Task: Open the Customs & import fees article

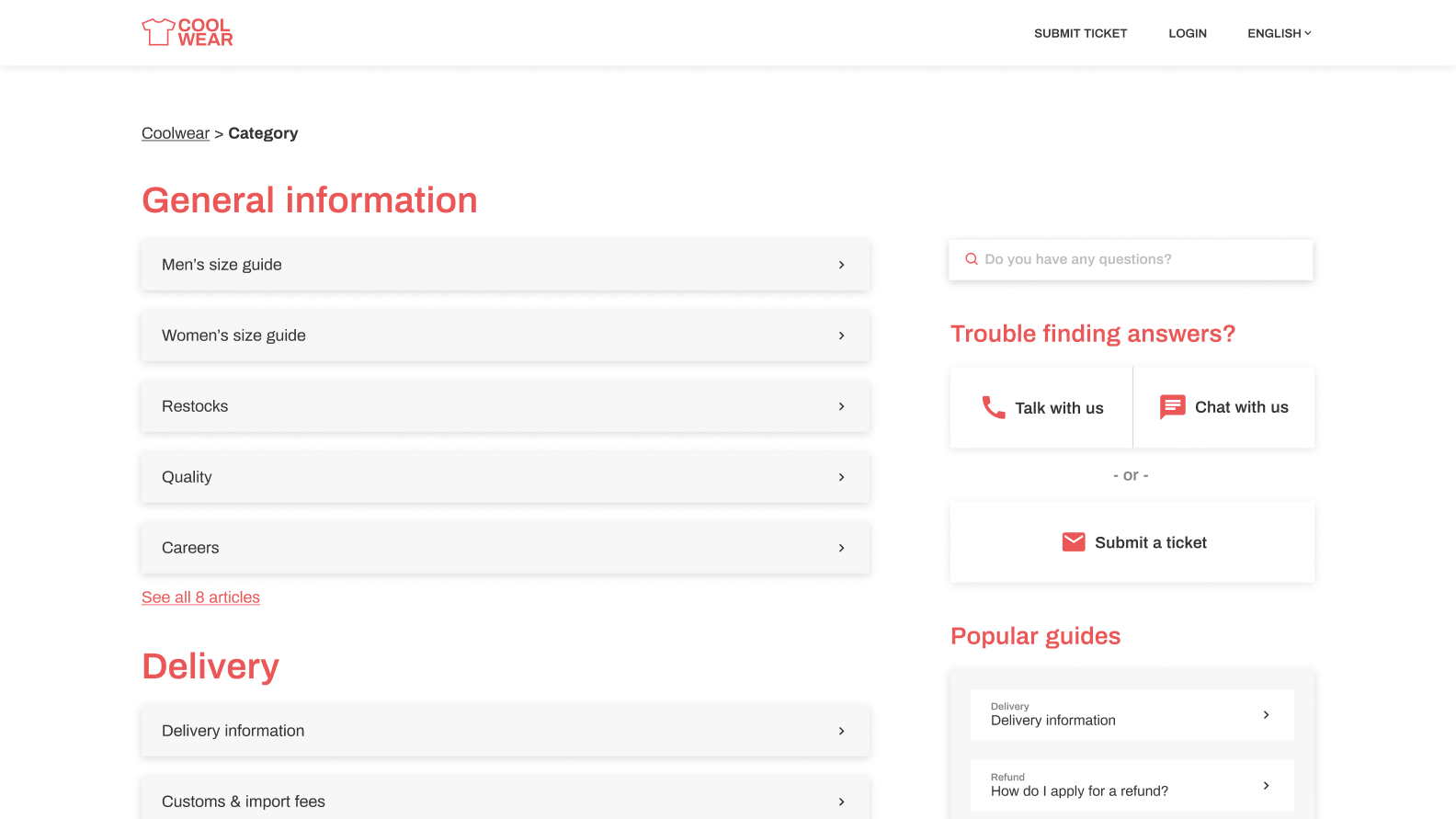Action: pyautogui.click(x=505, y=801)
